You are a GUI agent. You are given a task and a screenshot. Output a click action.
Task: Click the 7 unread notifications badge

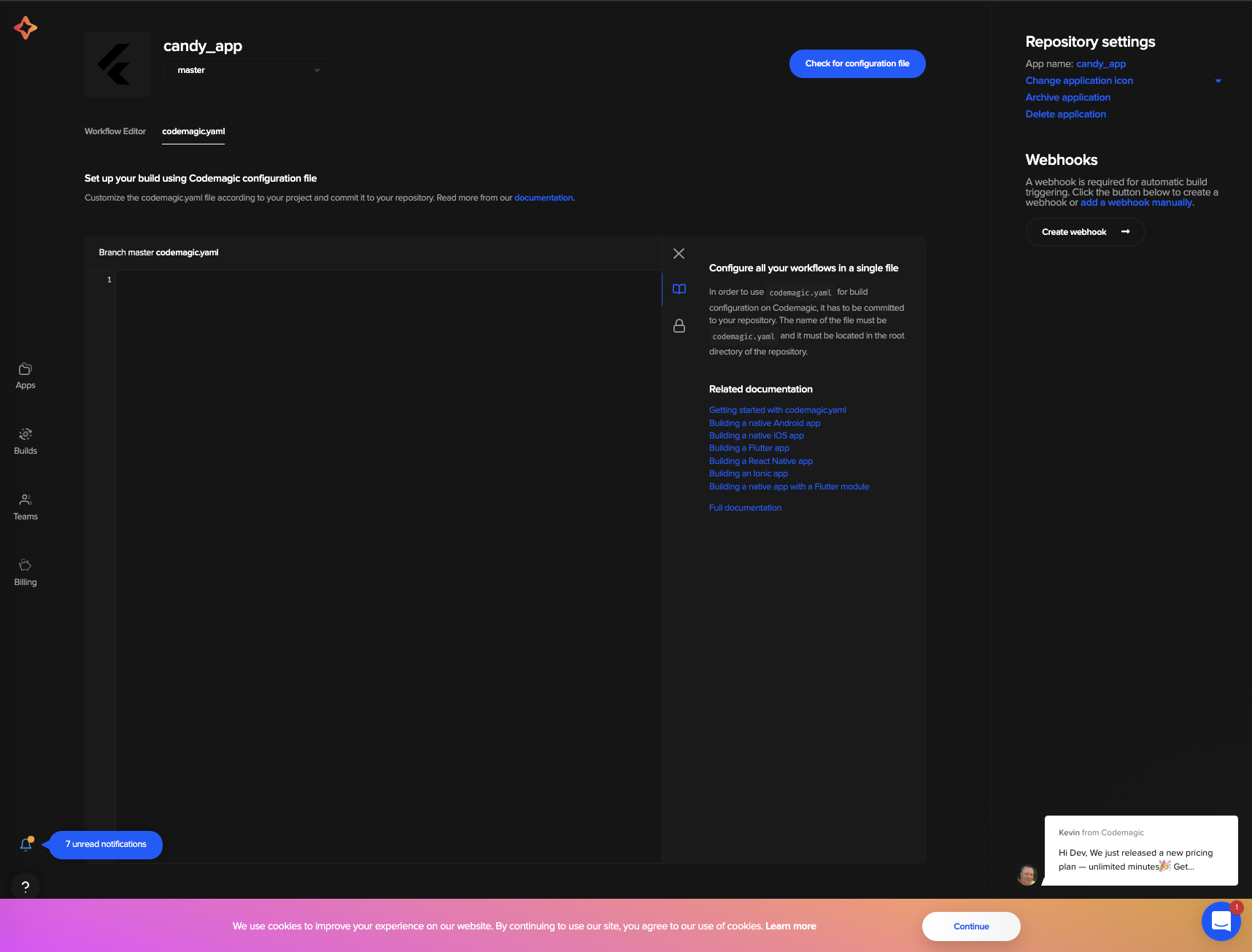click(x=105, y=844)
